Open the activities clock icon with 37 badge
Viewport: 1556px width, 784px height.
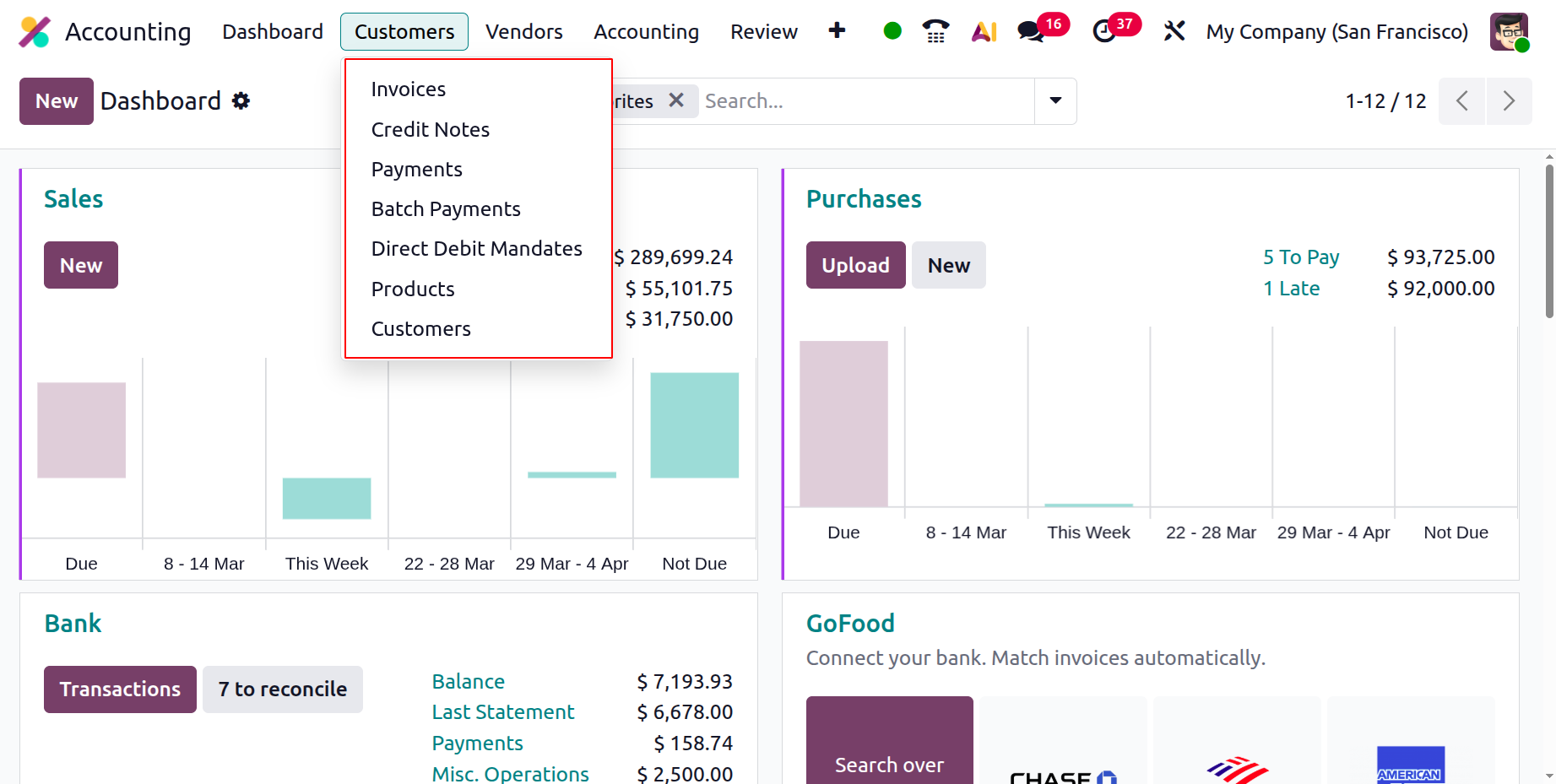point(1104,32)
